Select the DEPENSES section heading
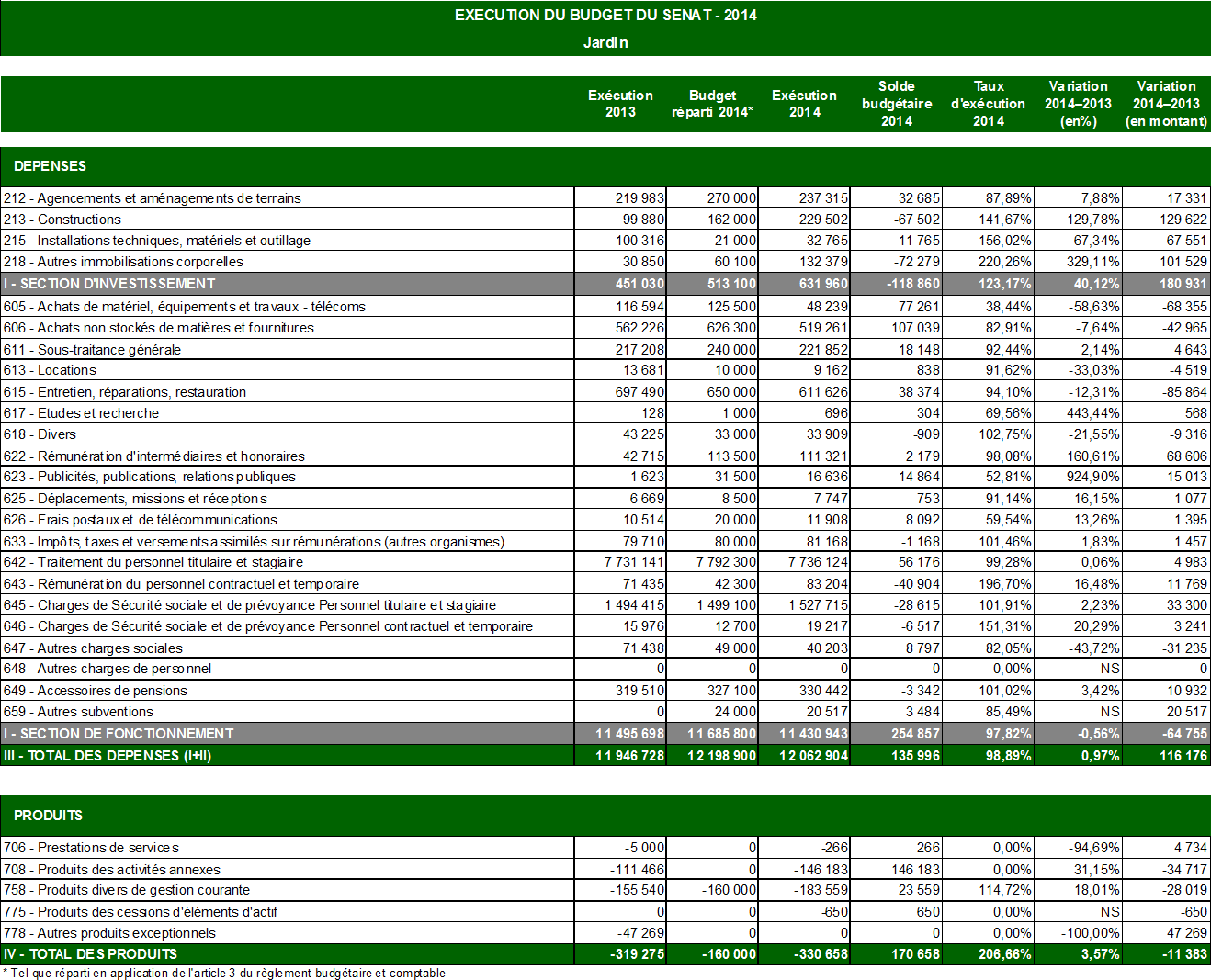1211x980 pixels. (x=51, y=166)
